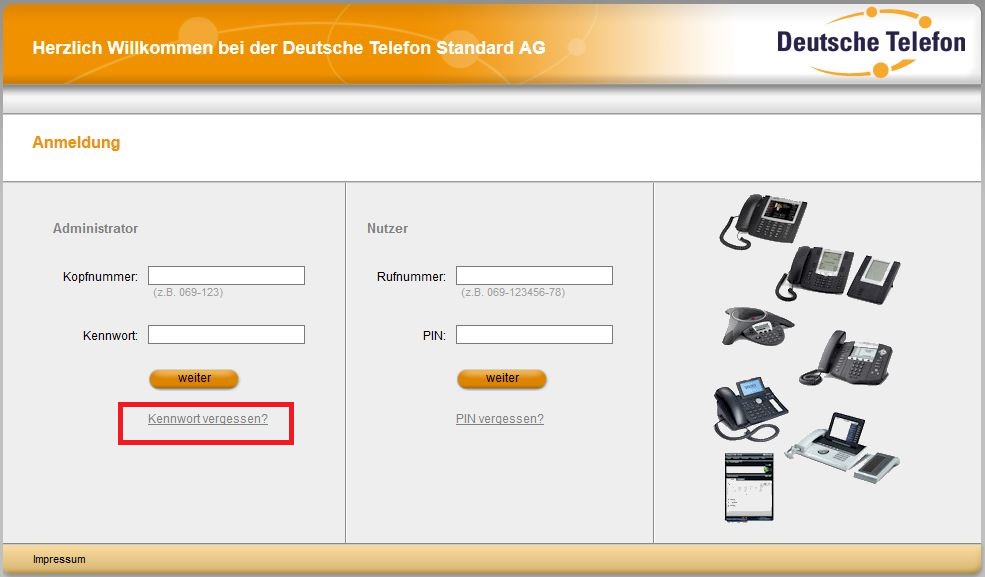Focus the Kennwort password field

226,335
